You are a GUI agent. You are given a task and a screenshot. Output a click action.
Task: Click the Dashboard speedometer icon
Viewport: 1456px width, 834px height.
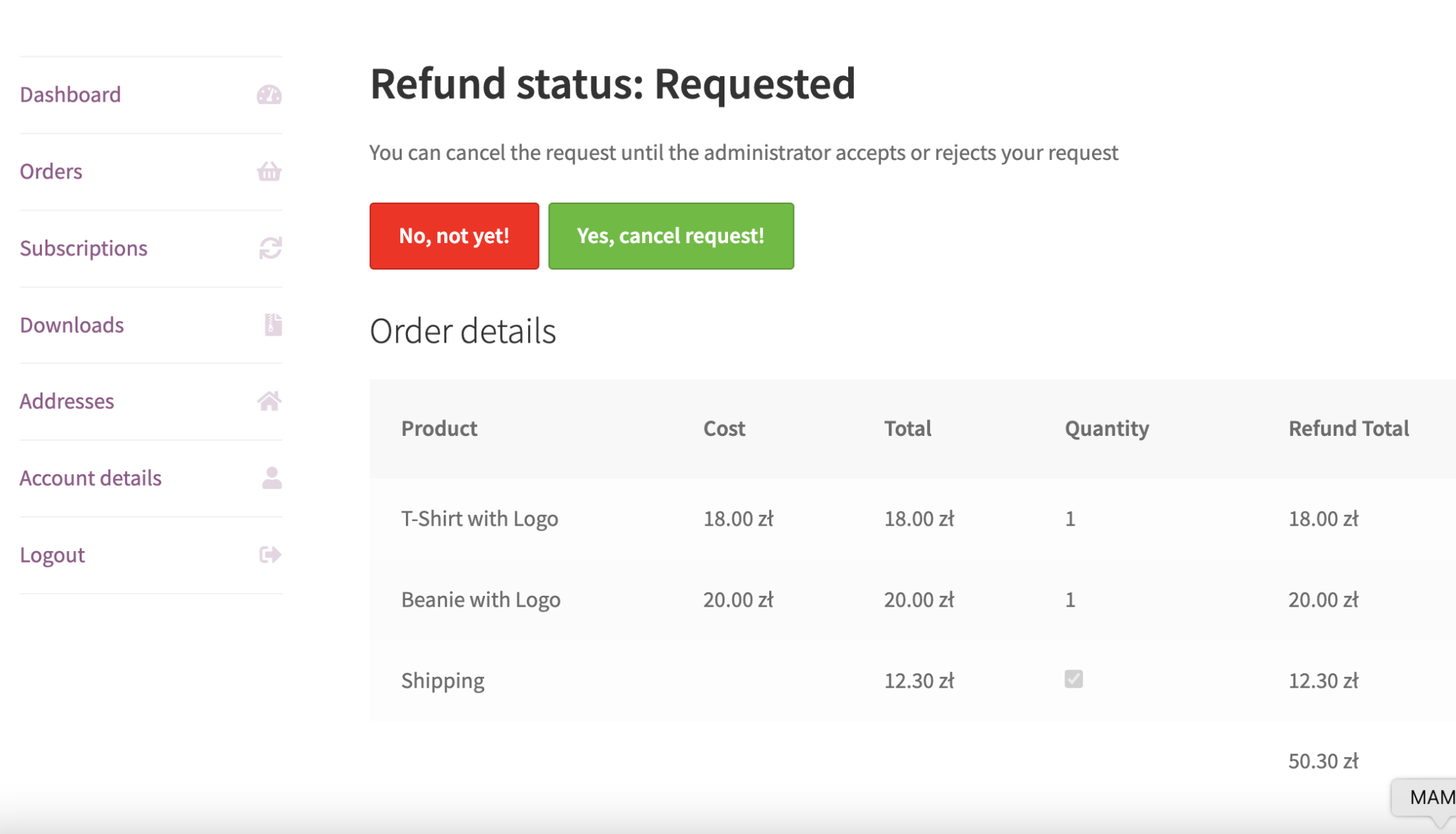click(269, 94)
